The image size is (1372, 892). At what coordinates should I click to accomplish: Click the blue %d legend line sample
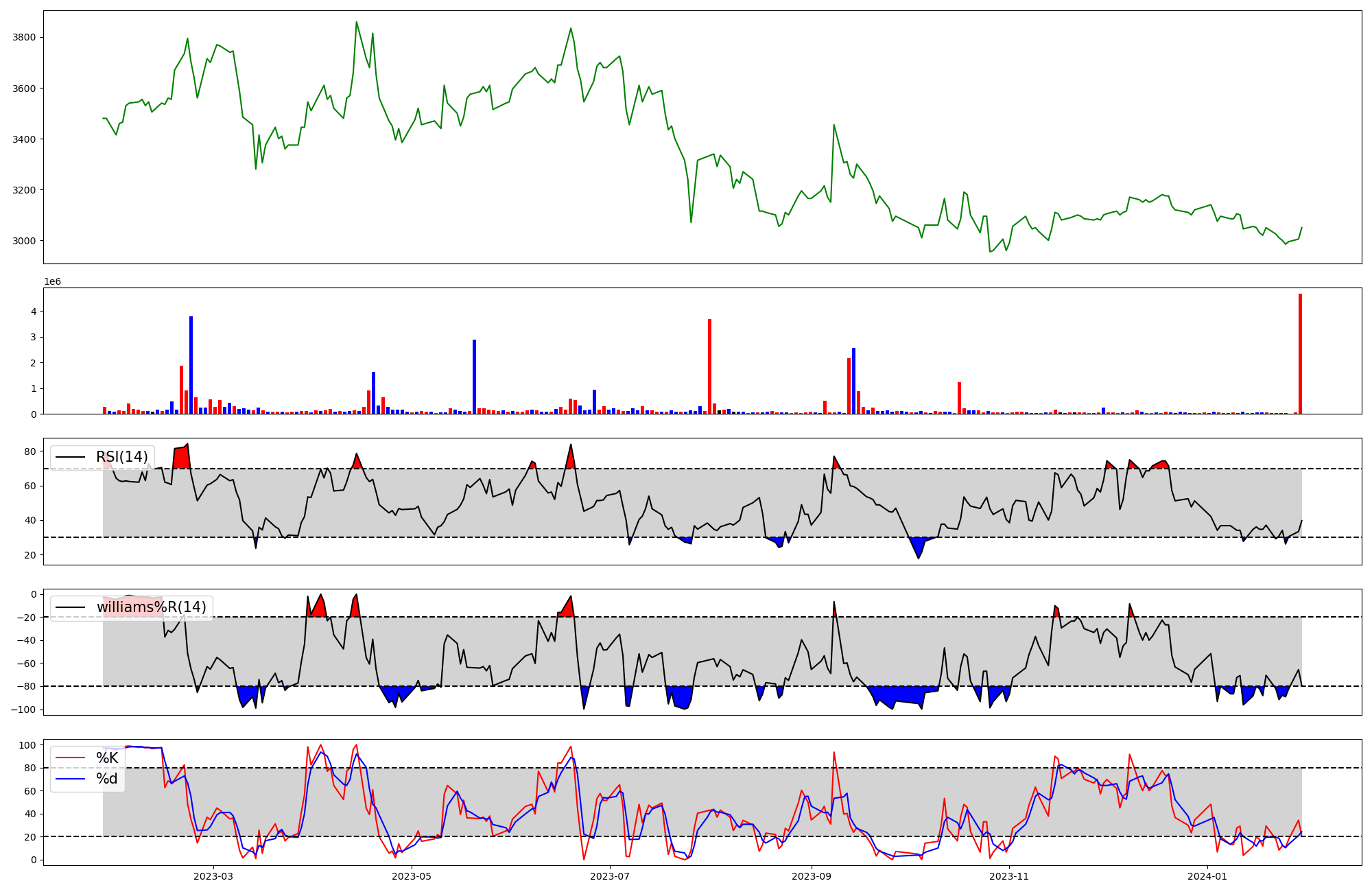(x=70, y=779)
